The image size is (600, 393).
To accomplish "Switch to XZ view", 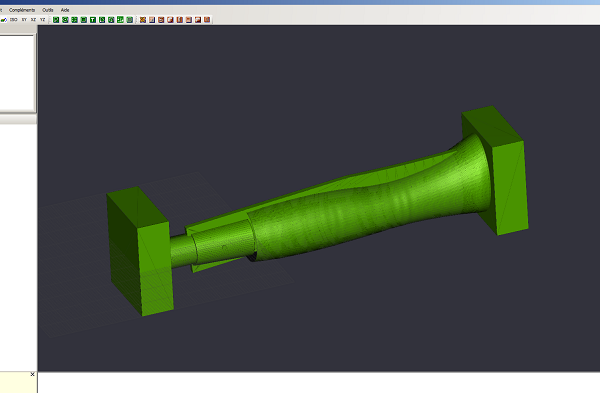I will tap(33, 20).
